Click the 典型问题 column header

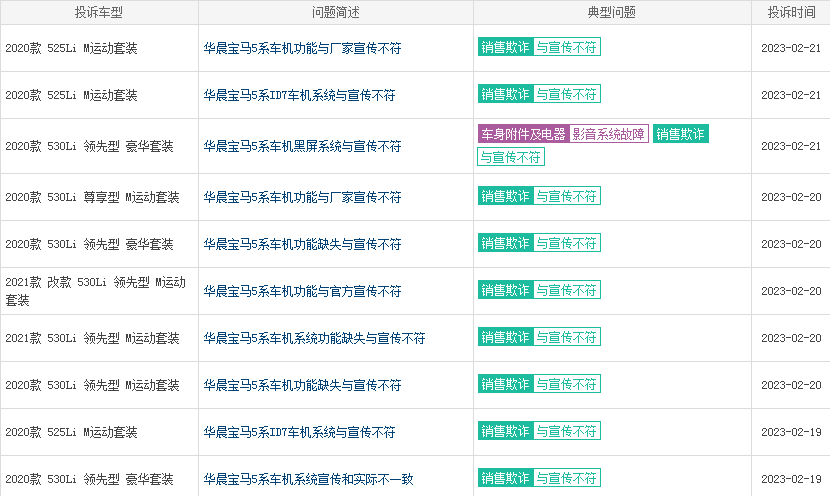click(612, 12)
